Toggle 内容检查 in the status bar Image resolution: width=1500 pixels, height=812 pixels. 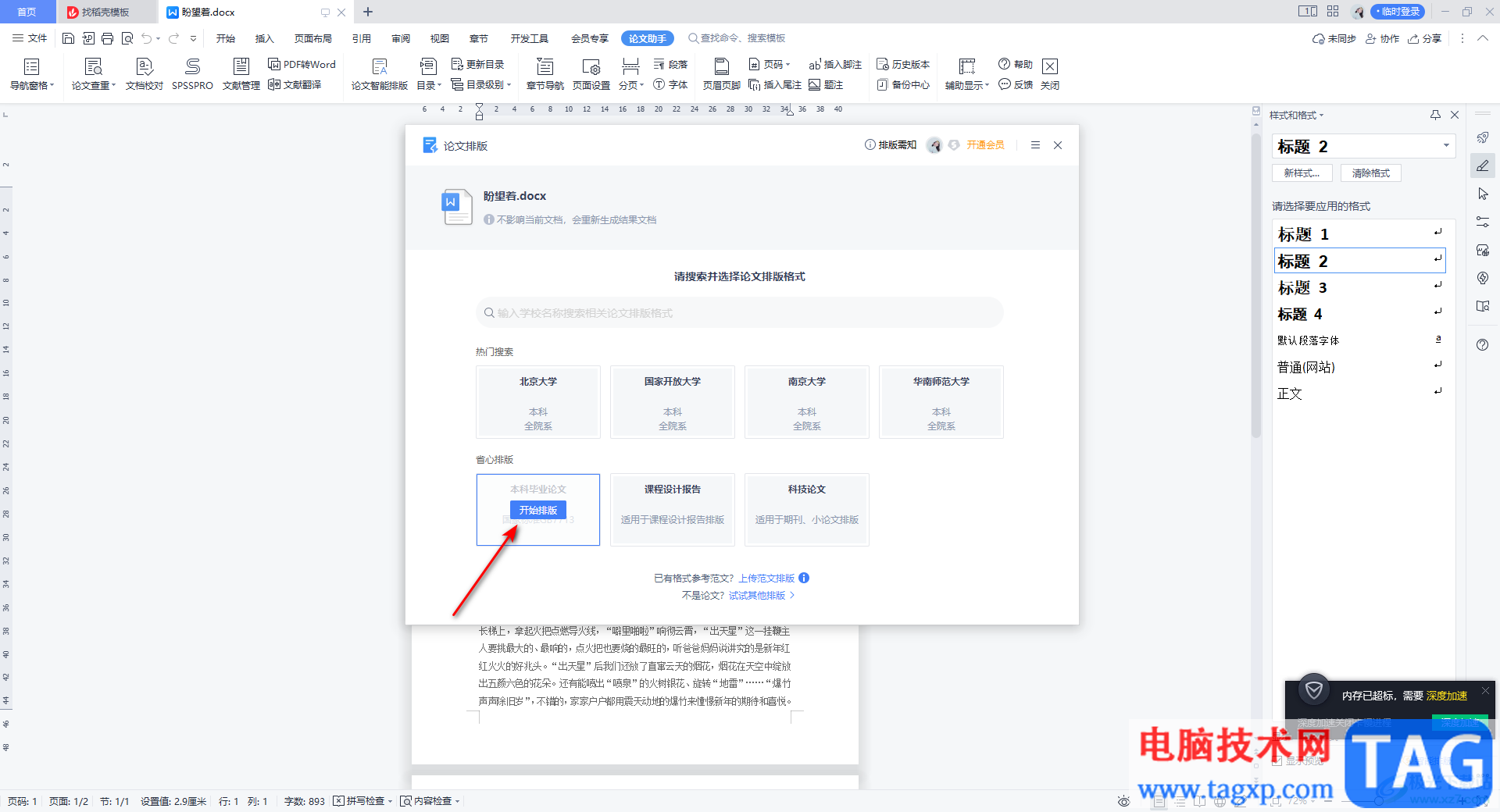[x=430, y=801]
